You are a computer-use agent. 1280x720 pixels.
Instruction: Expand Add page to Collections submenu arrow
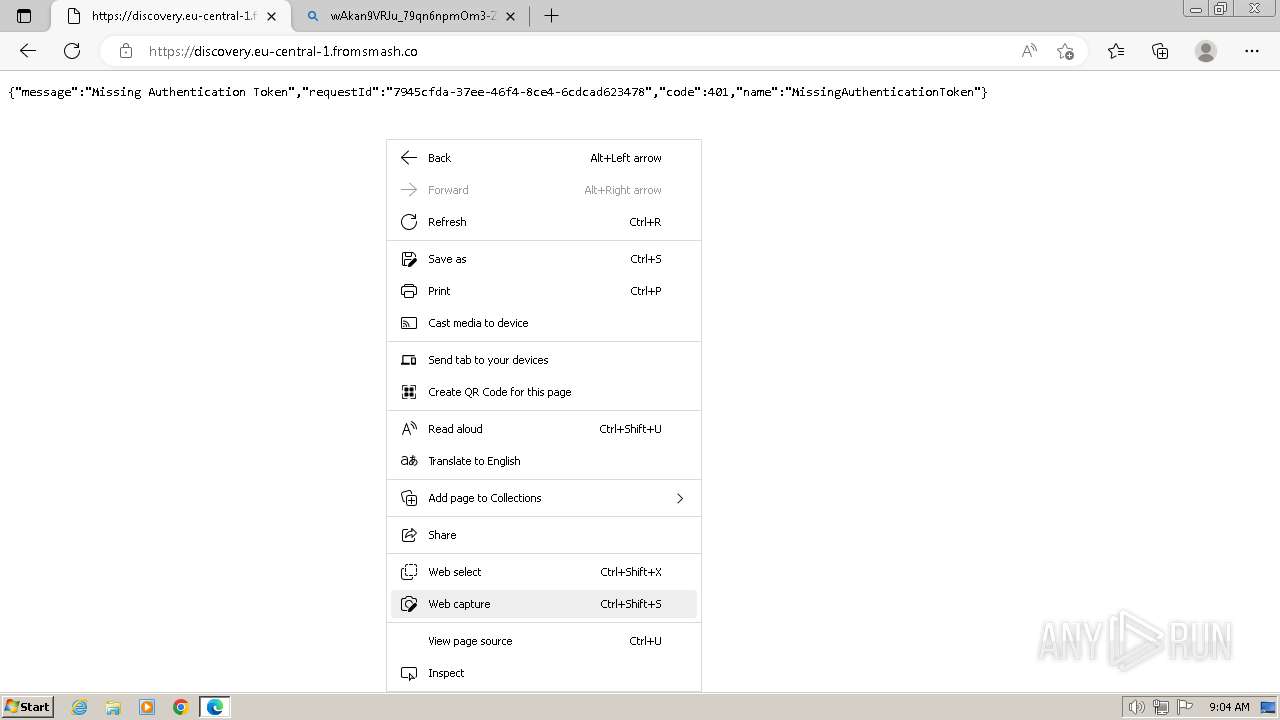pos(680,498)
